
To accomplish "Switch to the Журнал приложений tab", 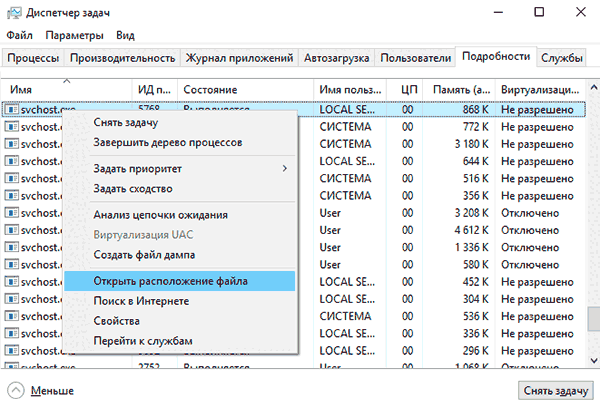I will pyautogui.click(x=239, y=58).
